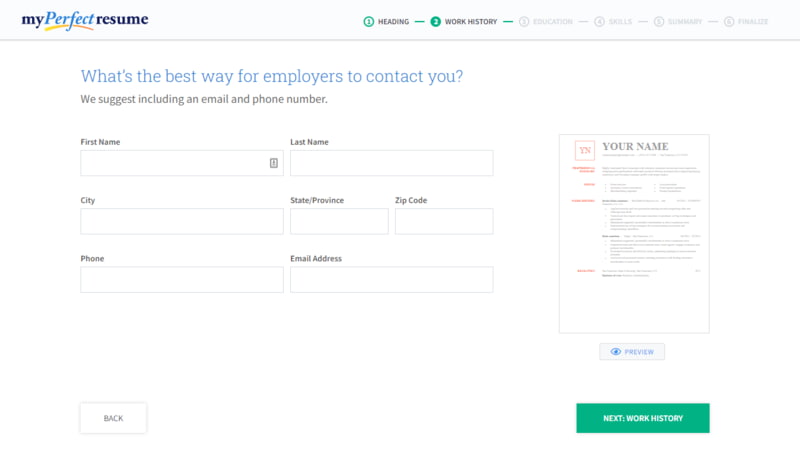800x465 pixels.
Task: Focus the City input field
Action: pos(182,221)
